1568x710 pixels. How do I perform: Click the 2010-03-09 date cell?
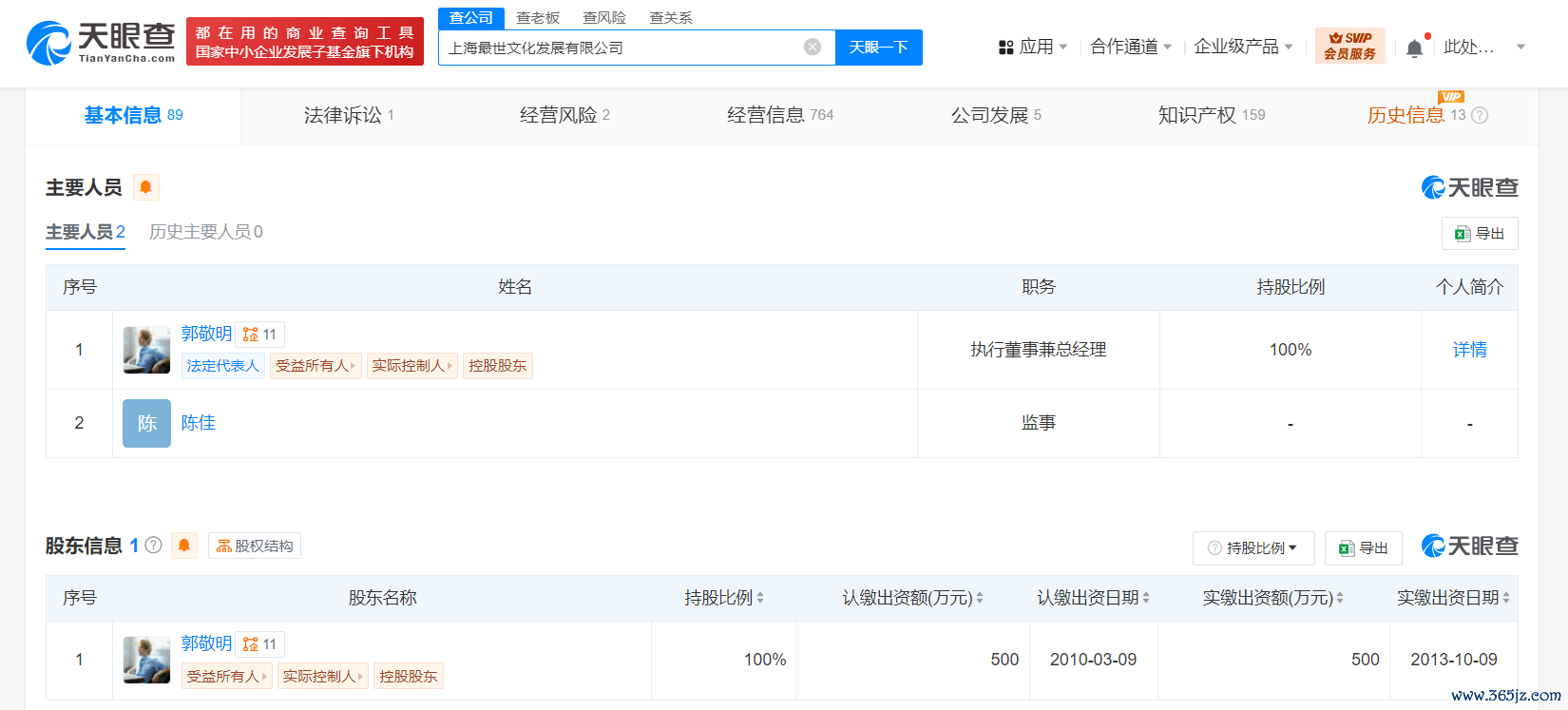click(x=1093, y=660)
